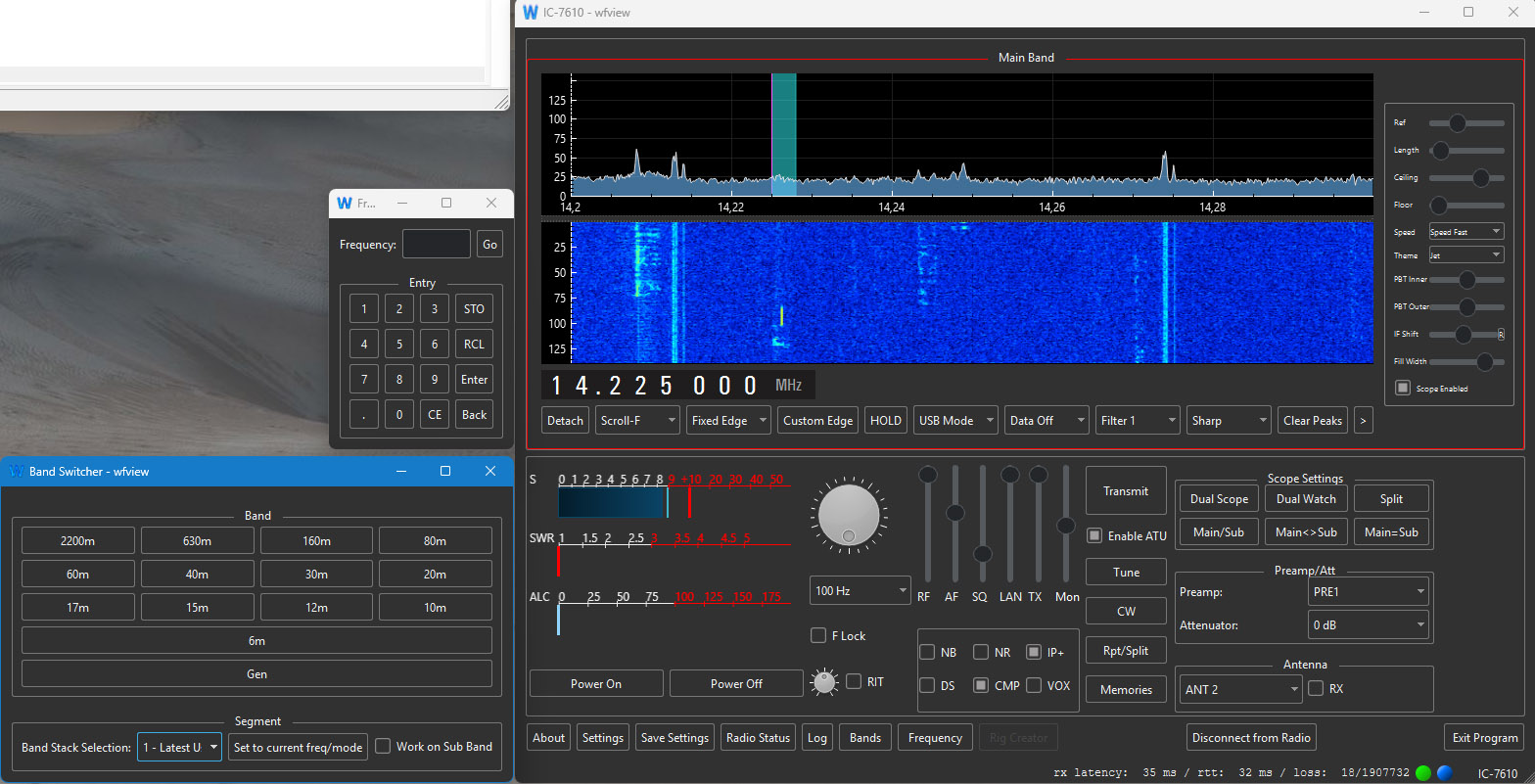The width and height of the screenshot is (1535, 784).
Task: Open the Theme Jet dropdown
Action: (x=1465, y=255)
